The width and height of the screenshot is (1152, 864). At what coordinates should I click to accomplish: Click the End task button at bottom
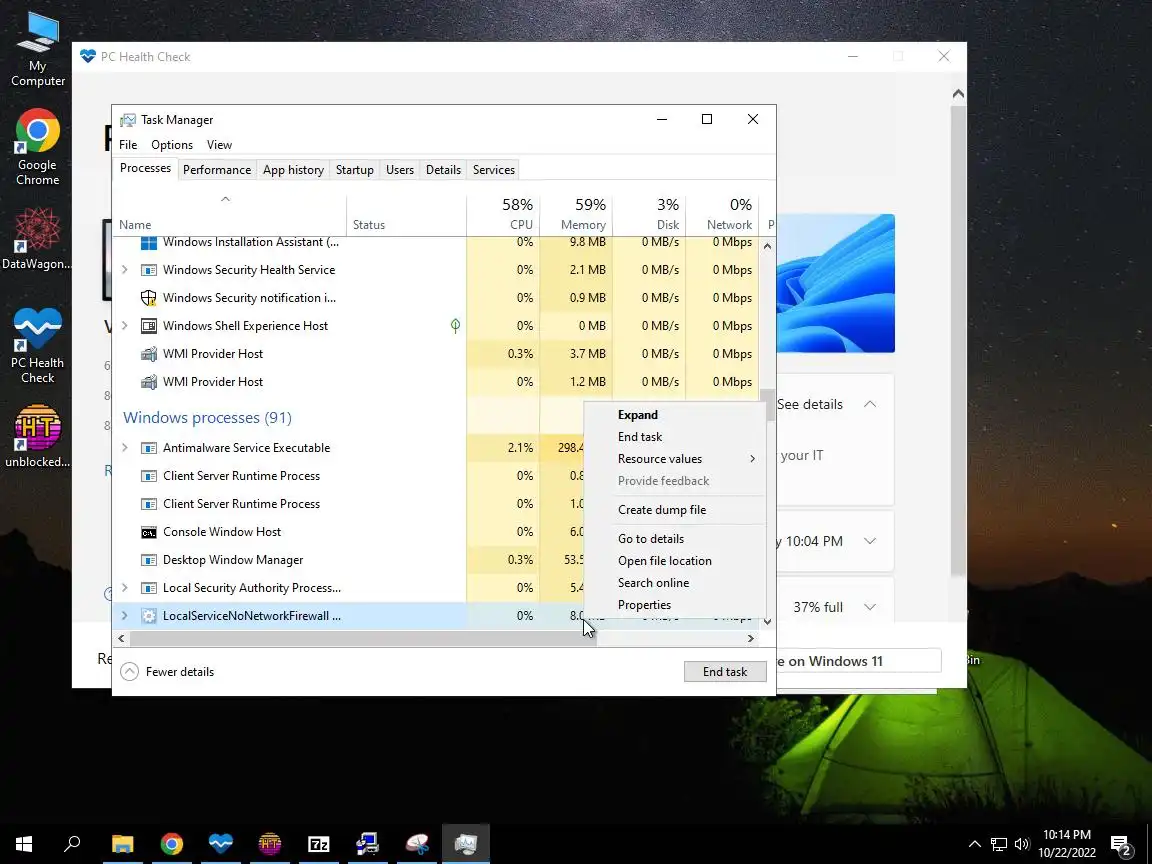coord(725,672)
